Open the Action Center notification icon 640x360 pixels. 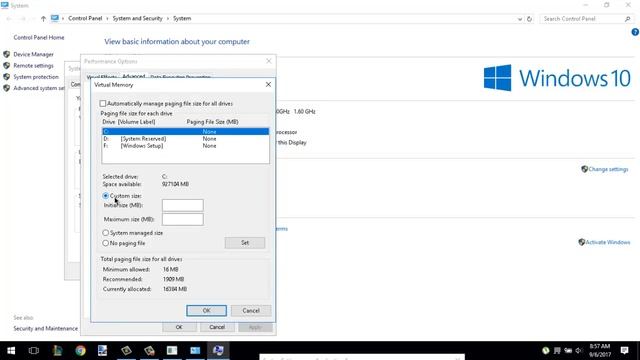[624, 350]
